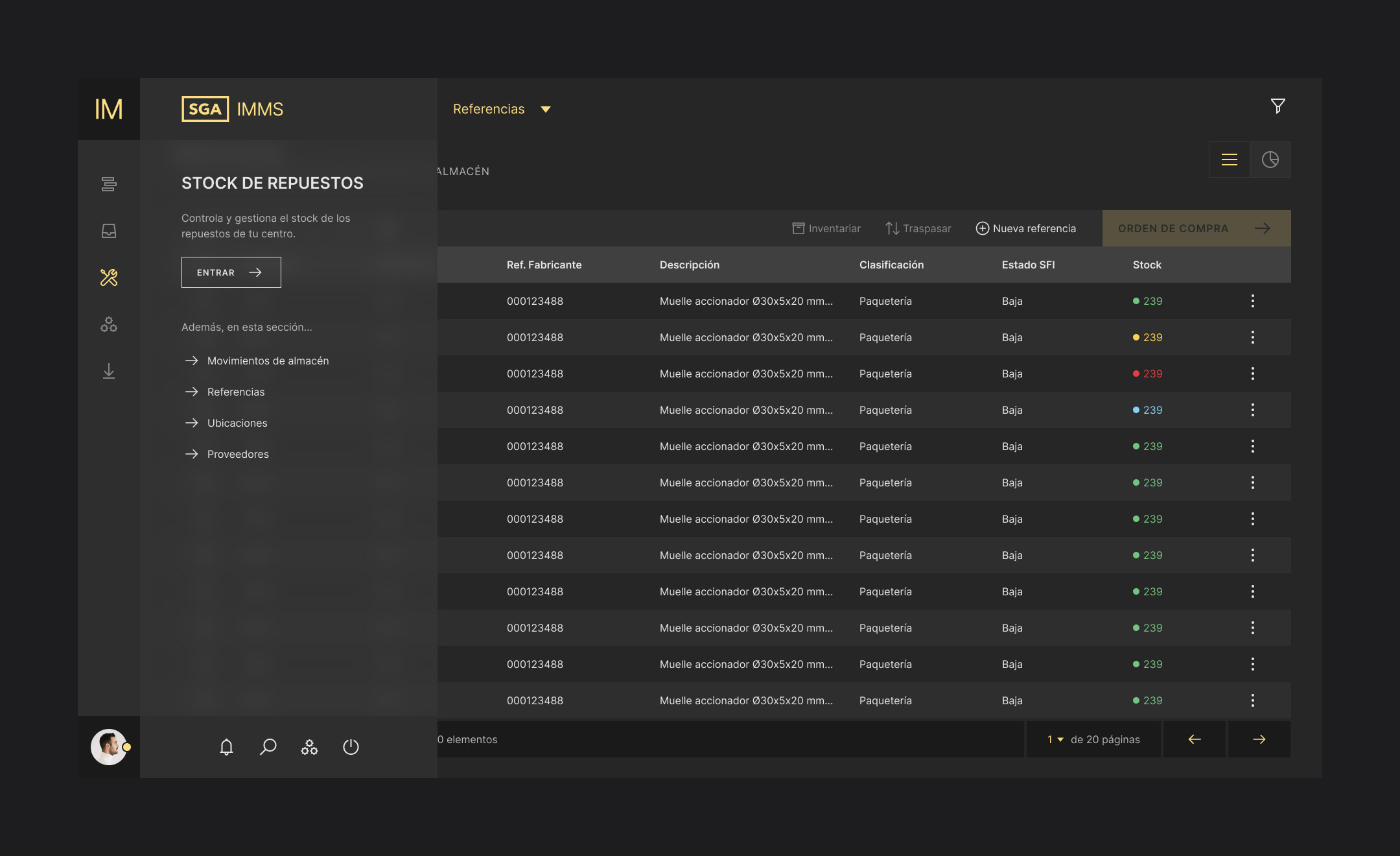Click the power logout icon

coord(351,747)
